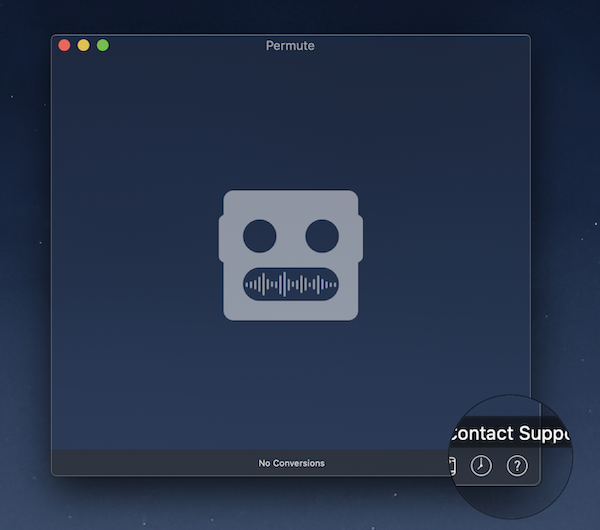Click the robot face placeholder image

click(x=291, y=255)
